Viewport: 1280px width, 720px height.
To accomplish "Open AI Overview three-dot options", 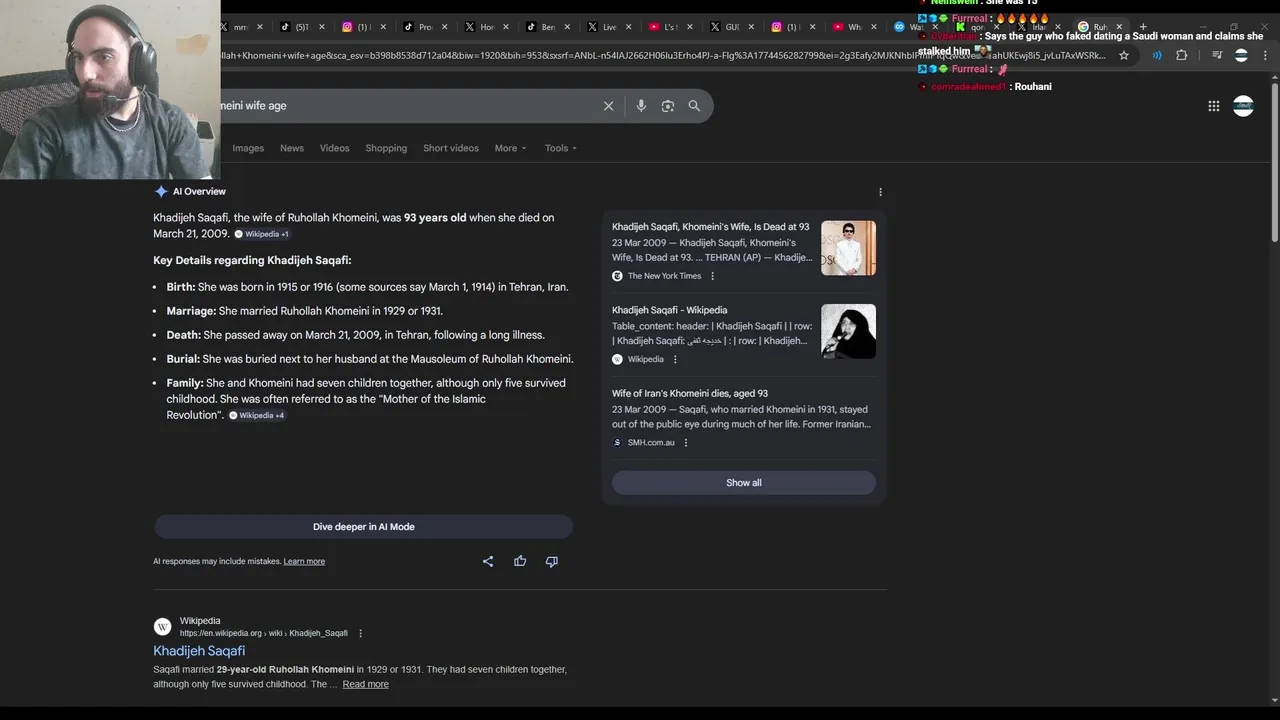I will (x=880, y=192).
